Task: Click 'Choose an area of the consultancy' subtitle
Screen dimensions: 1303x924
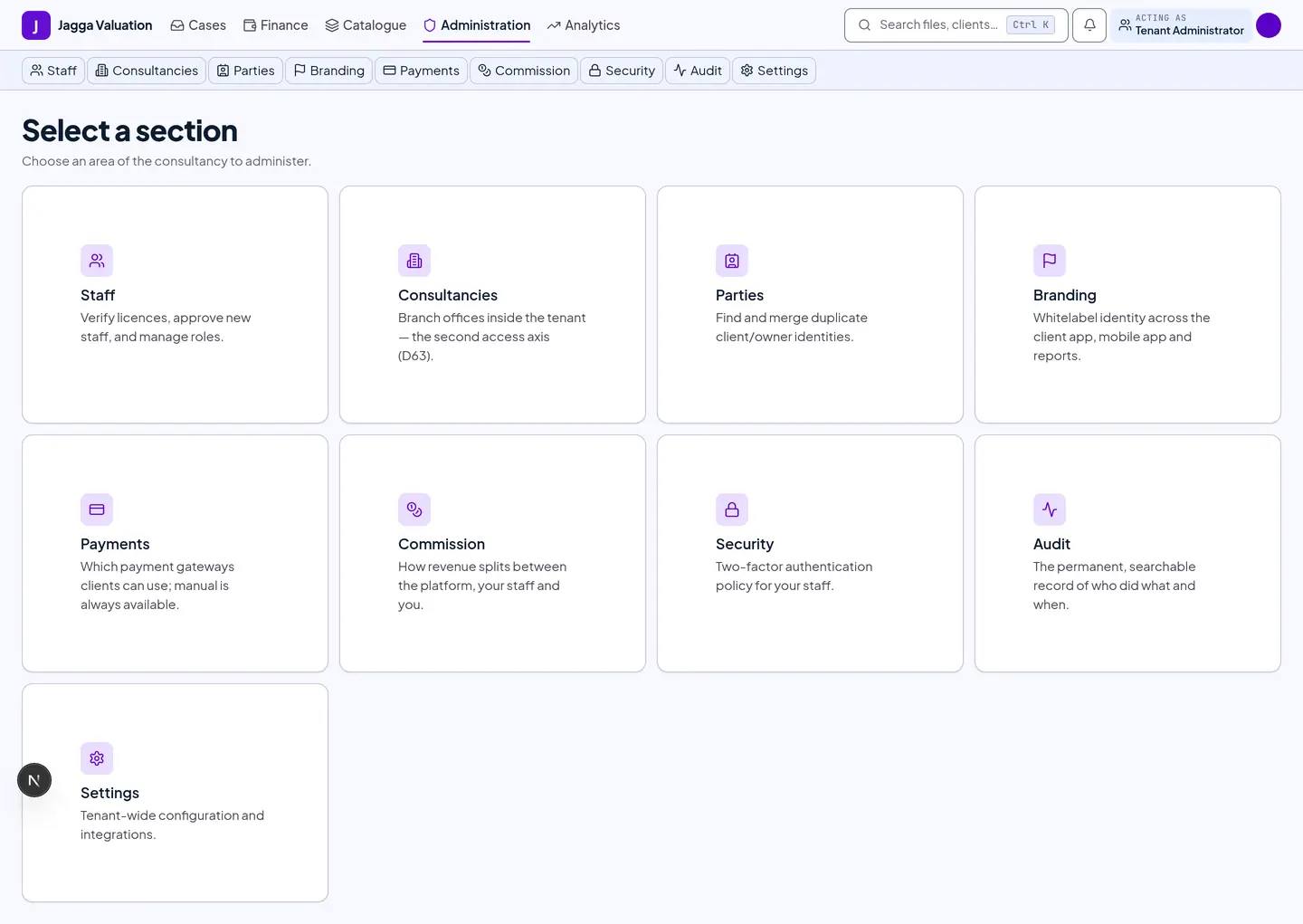Action: 166,161
